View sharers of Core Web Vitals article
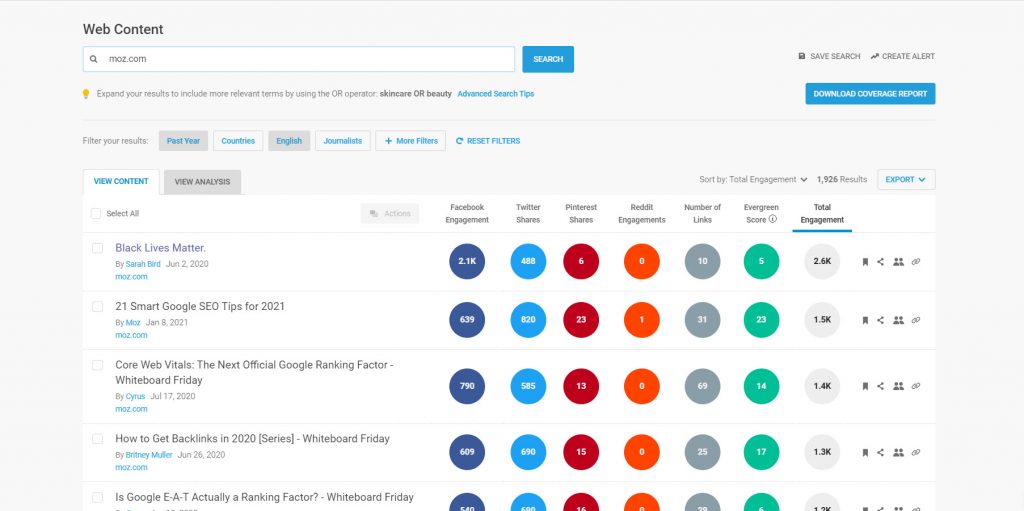1024x511 pixels. (x=899, y=386)
